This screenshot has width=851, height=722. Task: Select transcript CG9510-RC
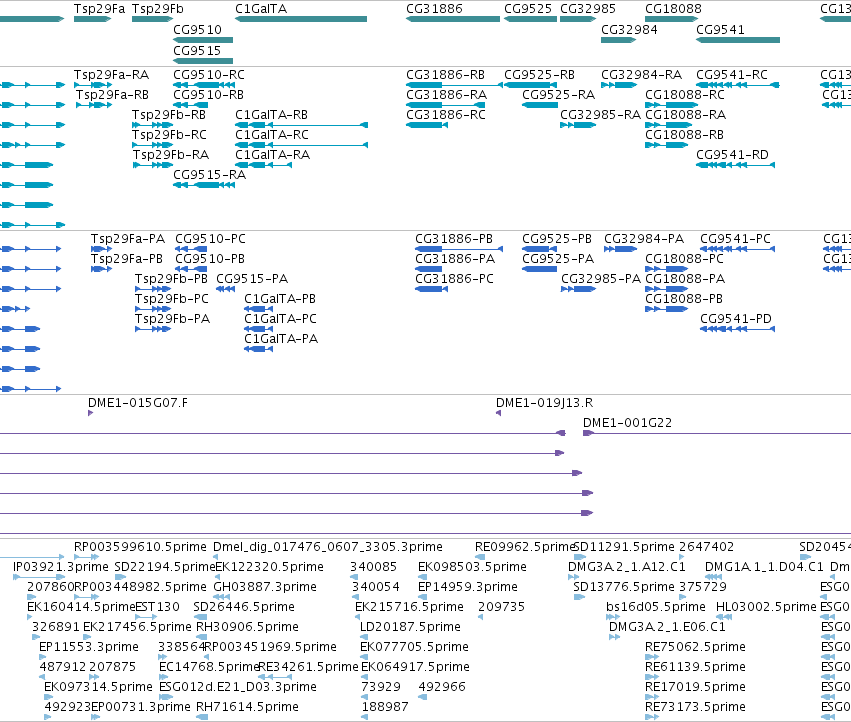(x=209, y=75)
